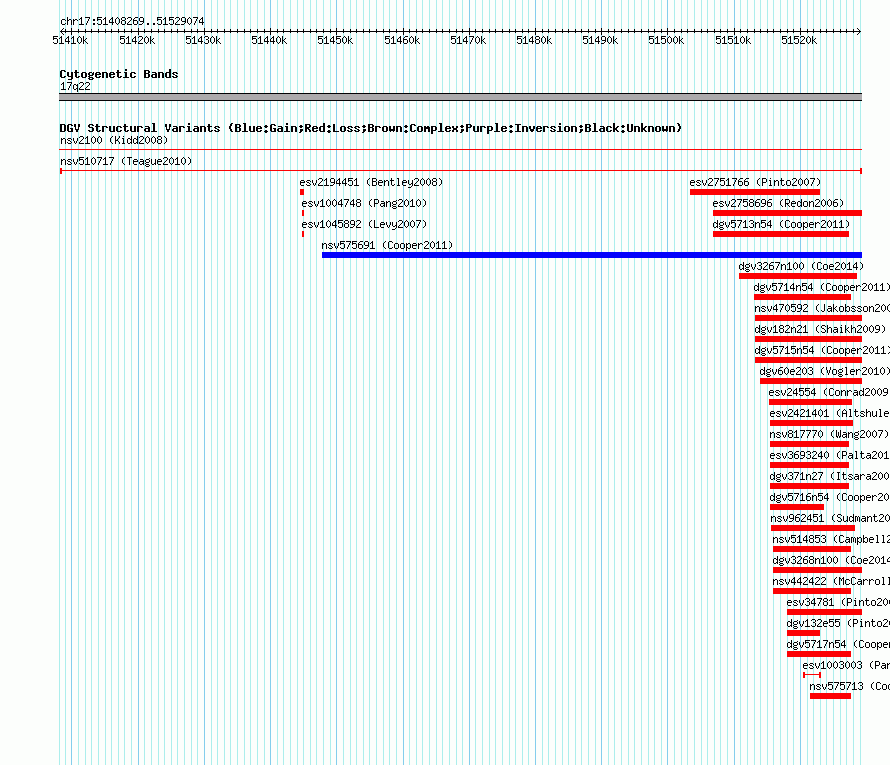
Task: Click the dgv371n27 variant label
Action: [x=829, y=476]
